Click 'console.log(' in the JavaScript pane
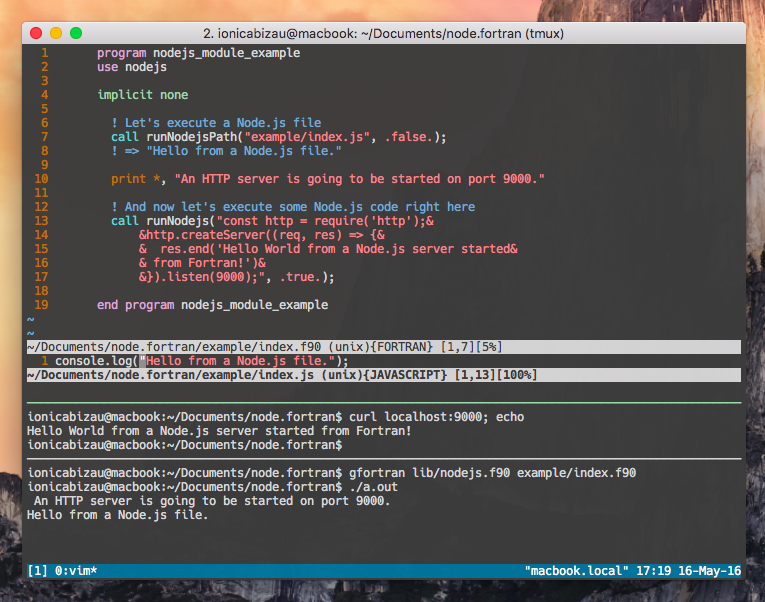 click(97, 361)
